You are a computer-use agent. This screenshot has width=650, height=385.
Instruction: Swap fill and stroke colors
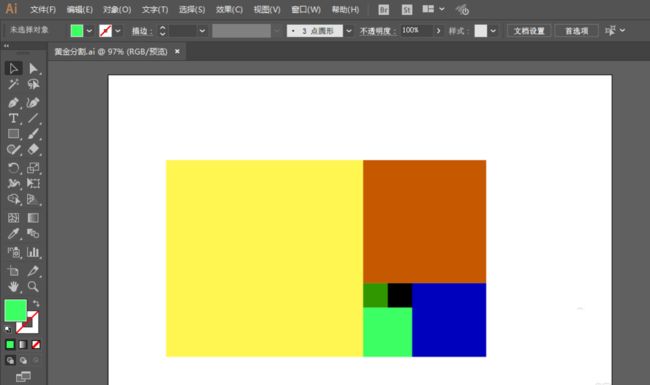36,303
